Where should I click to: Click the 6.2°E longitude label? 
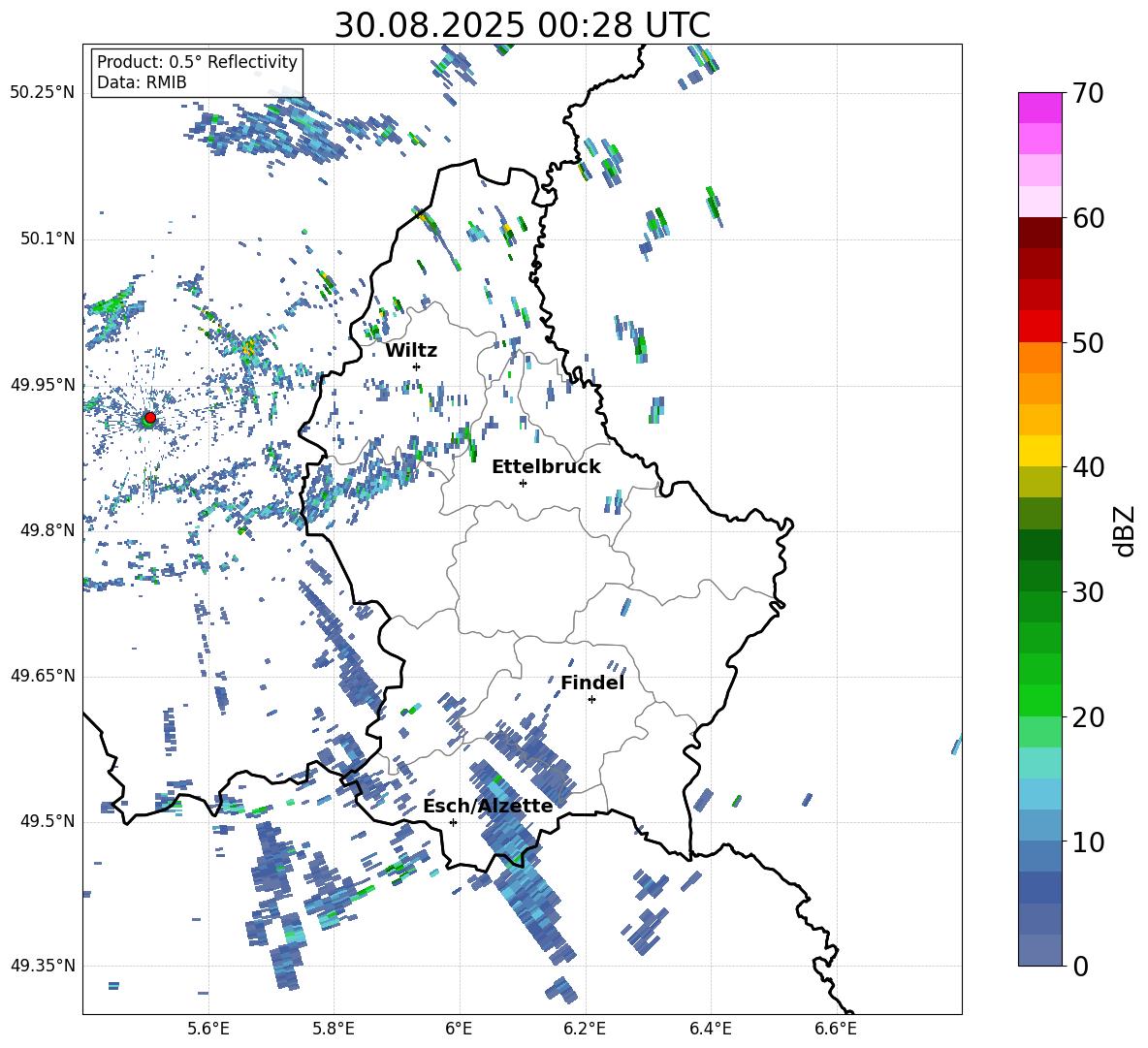click(585, 1029)
